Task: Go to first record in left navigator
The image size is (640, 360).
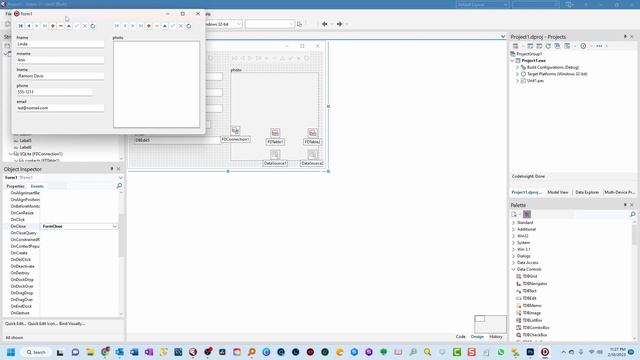Action: (21, 26)
